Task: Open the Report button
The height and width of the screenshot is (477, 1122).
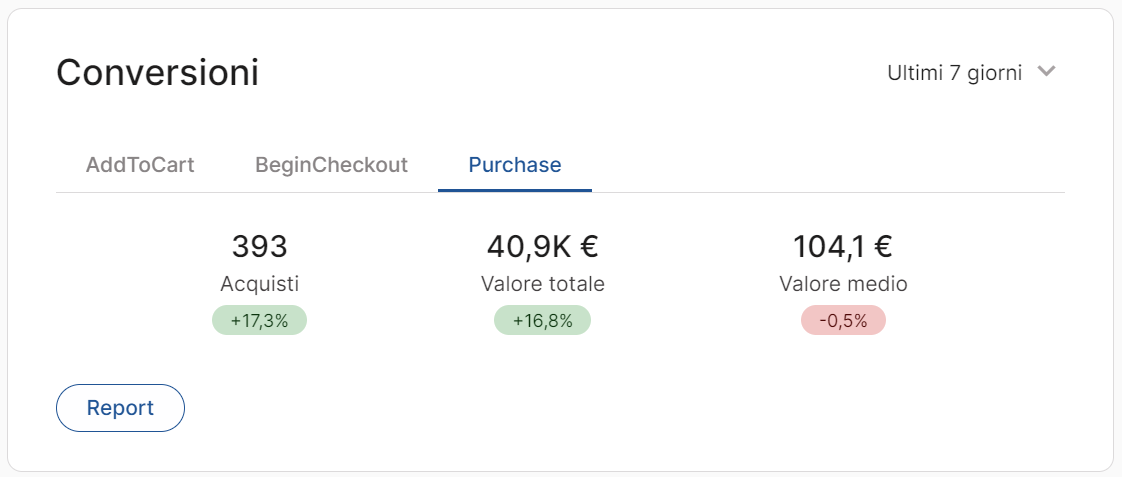Action: 120,408
